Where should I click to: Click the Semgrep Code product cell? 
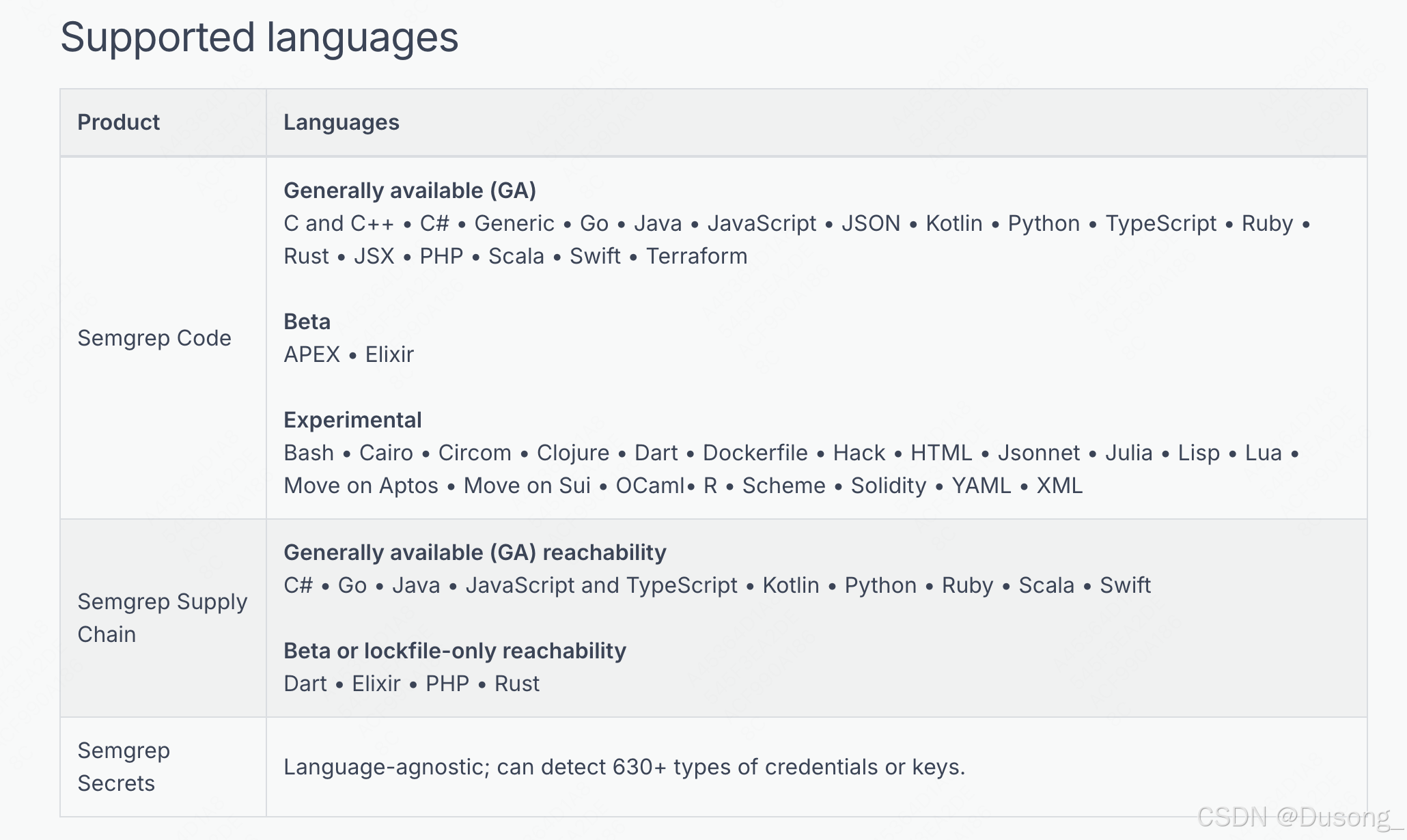click(x=154, y=338)
